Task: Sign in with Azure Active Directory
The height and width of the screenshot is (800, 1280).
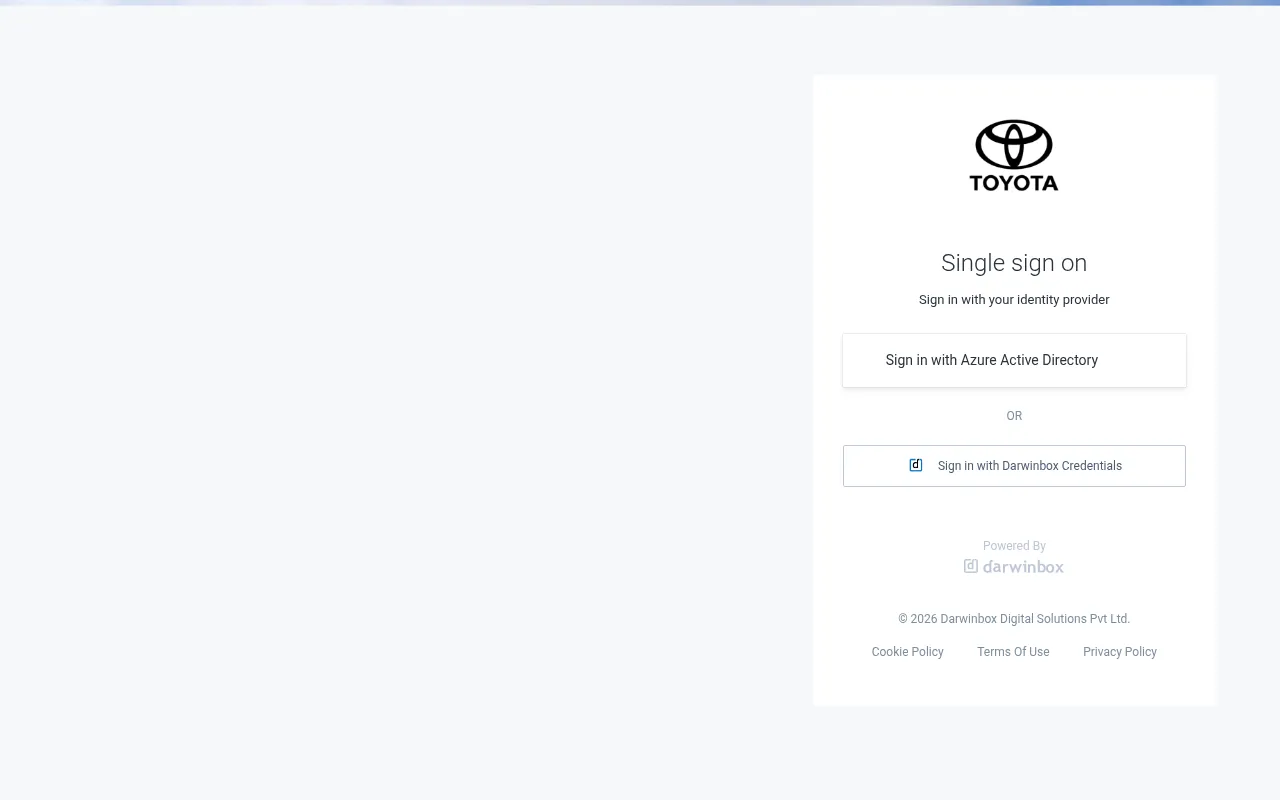Action: 1014,360
